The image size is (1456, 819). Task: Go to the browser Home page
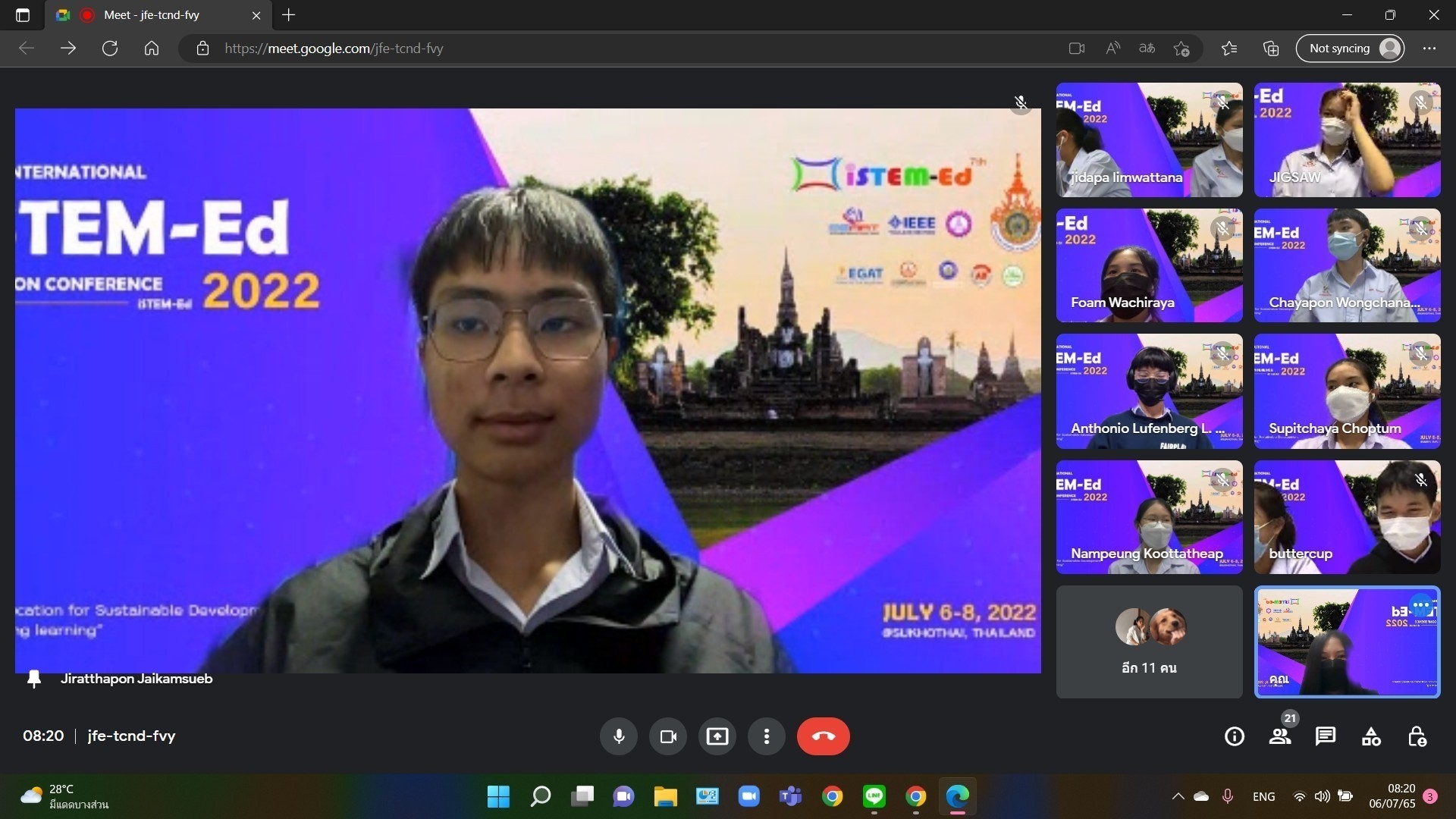(152, 49)
